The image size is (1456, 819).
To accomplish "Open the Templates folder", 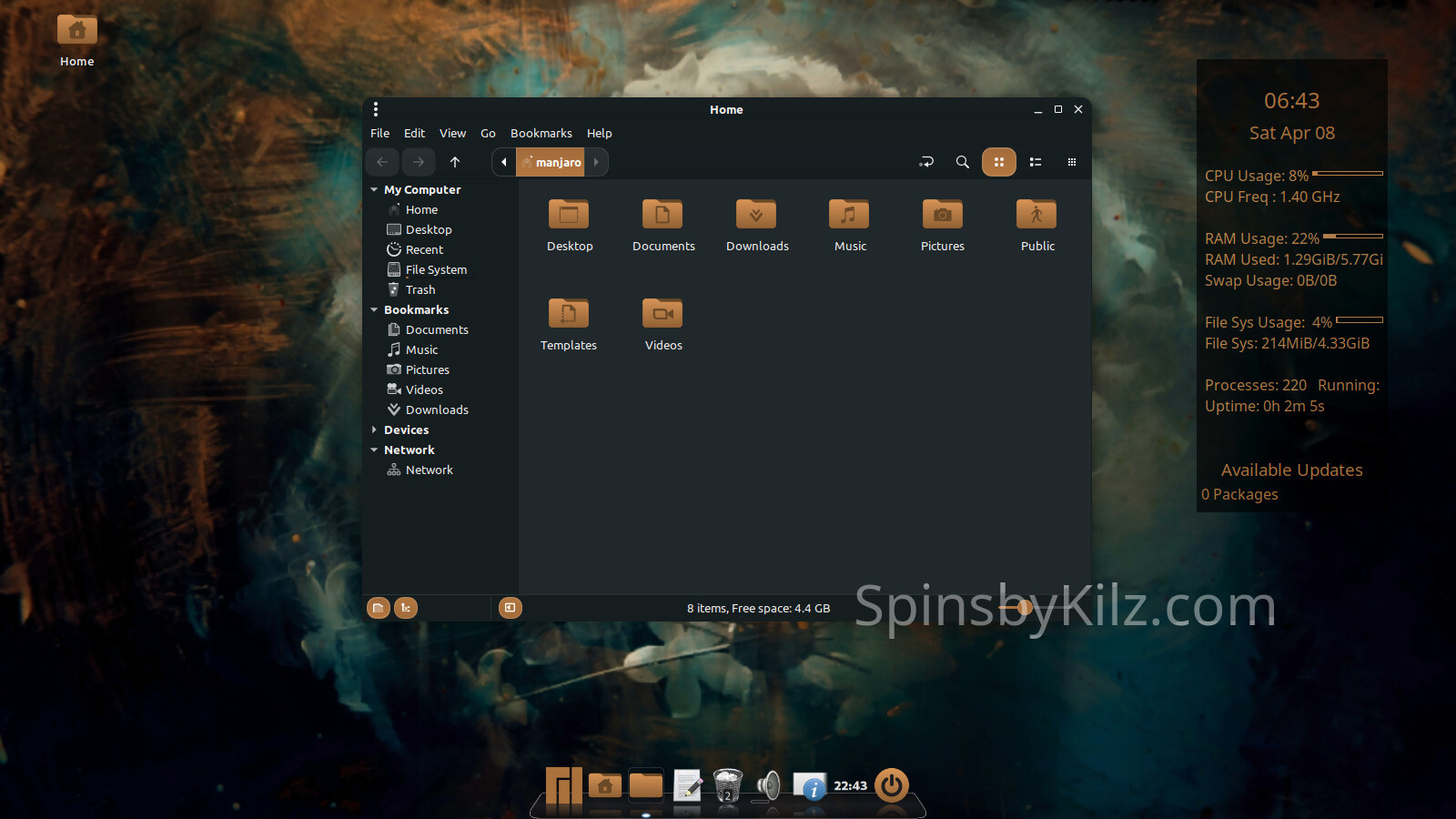I will (x=569, y=314).
